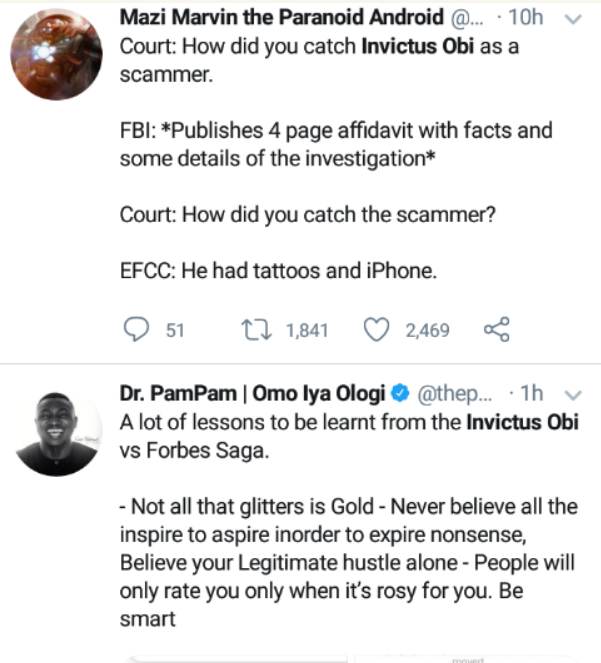Retweet the Mazi Marvin tweet
601x663 pixels.
[256, 330]
